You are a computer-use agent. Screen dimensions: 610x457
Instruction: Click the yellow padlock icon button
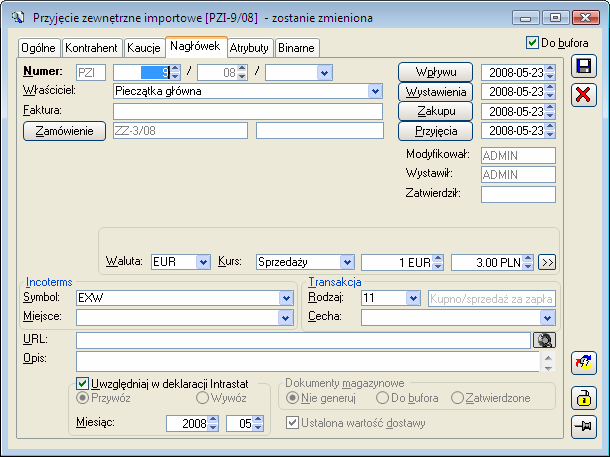tap(584, 398)
